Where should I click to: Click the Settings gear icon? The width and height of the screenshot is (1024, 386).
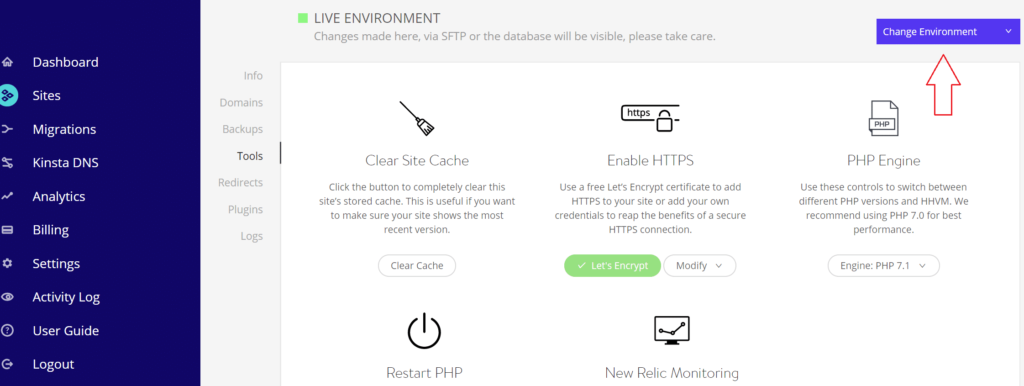tap(7, 263)
